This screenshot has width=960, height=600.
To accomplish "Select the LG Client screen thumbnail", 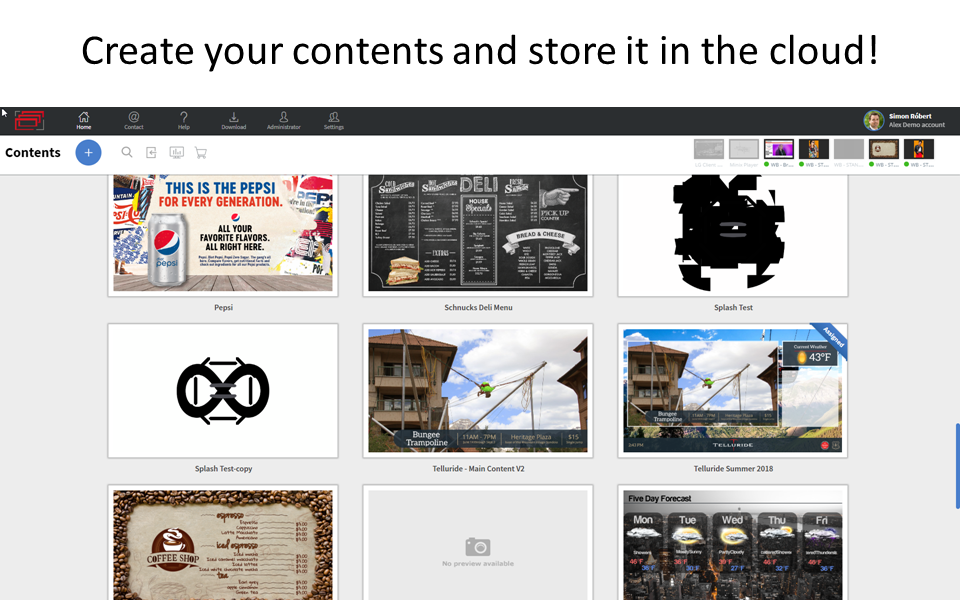I will click(x=708, y=149).
